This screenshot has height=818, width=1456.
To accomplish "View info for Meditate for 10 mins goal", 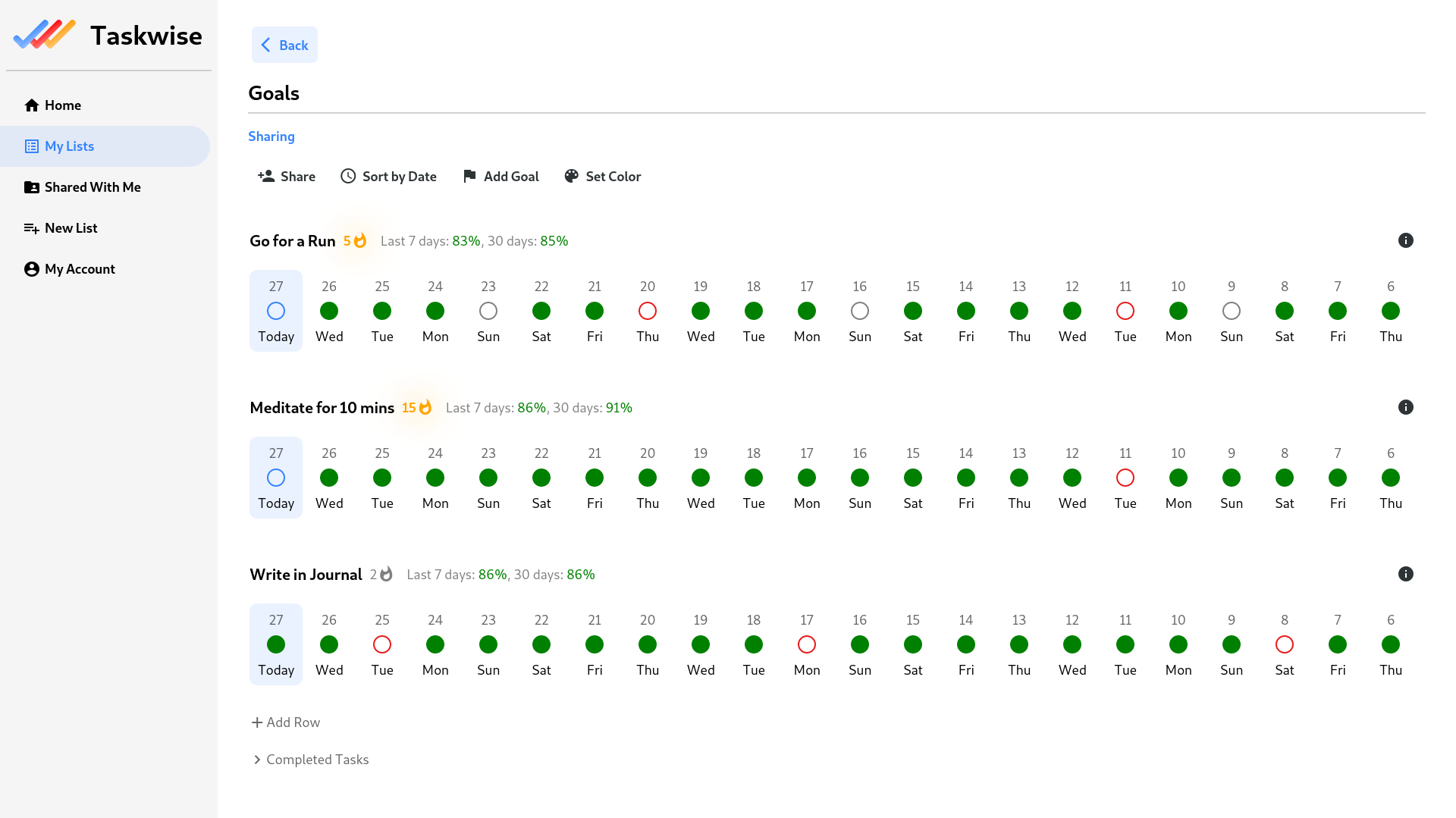I will (x=1406, y=407).
